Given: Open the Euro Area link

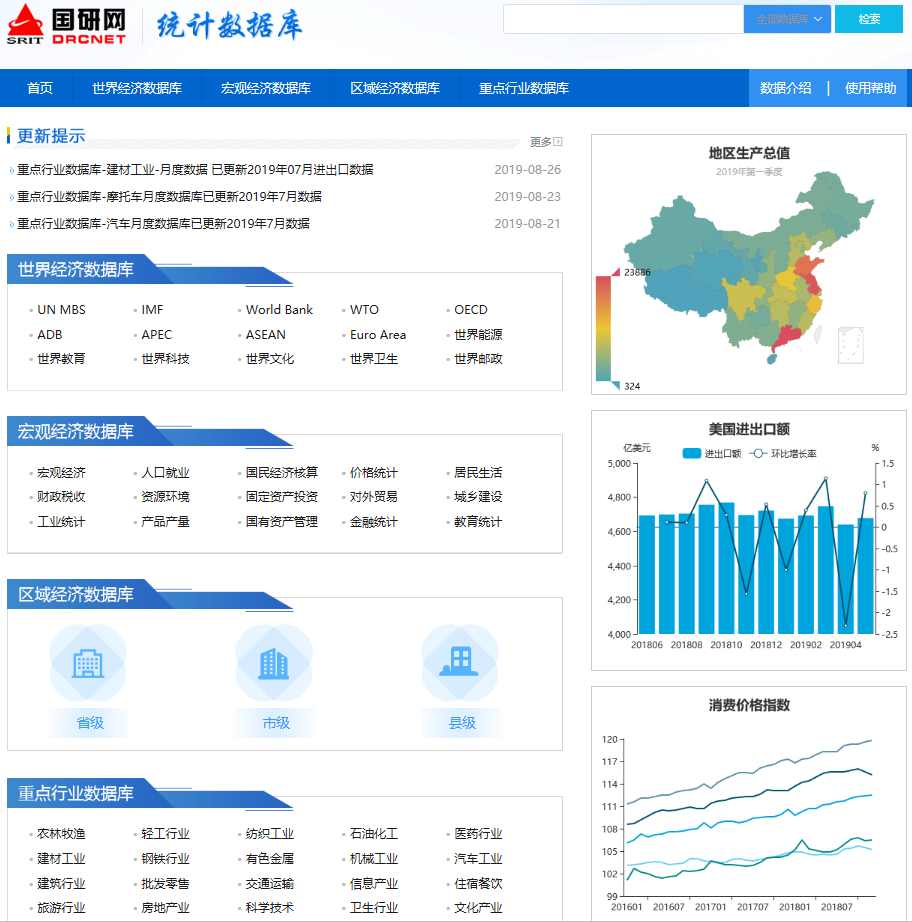Looking at the screenshot, I should click(378, 335).
